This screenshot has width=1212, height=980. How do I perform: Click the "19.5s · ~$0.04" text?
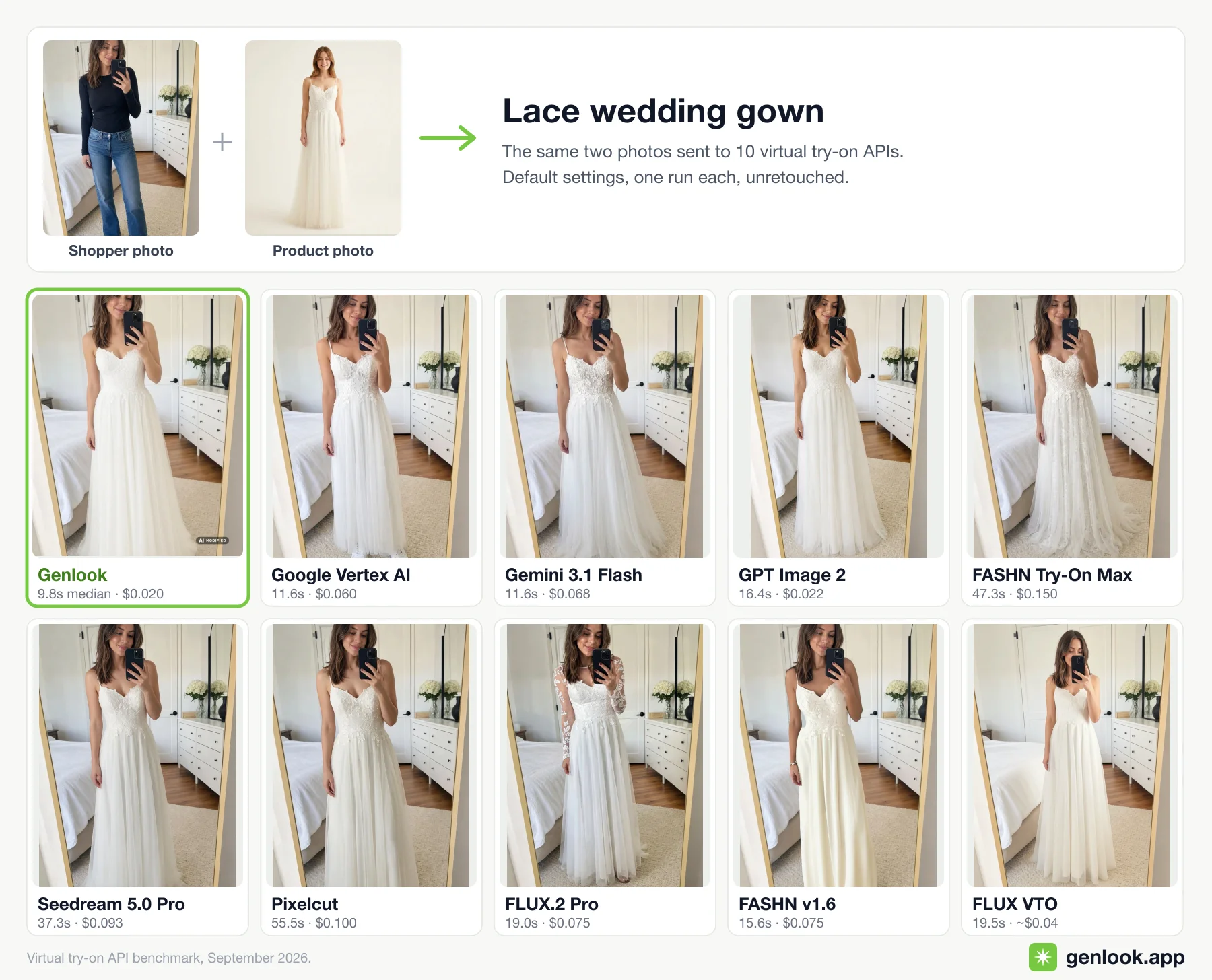1015,923
